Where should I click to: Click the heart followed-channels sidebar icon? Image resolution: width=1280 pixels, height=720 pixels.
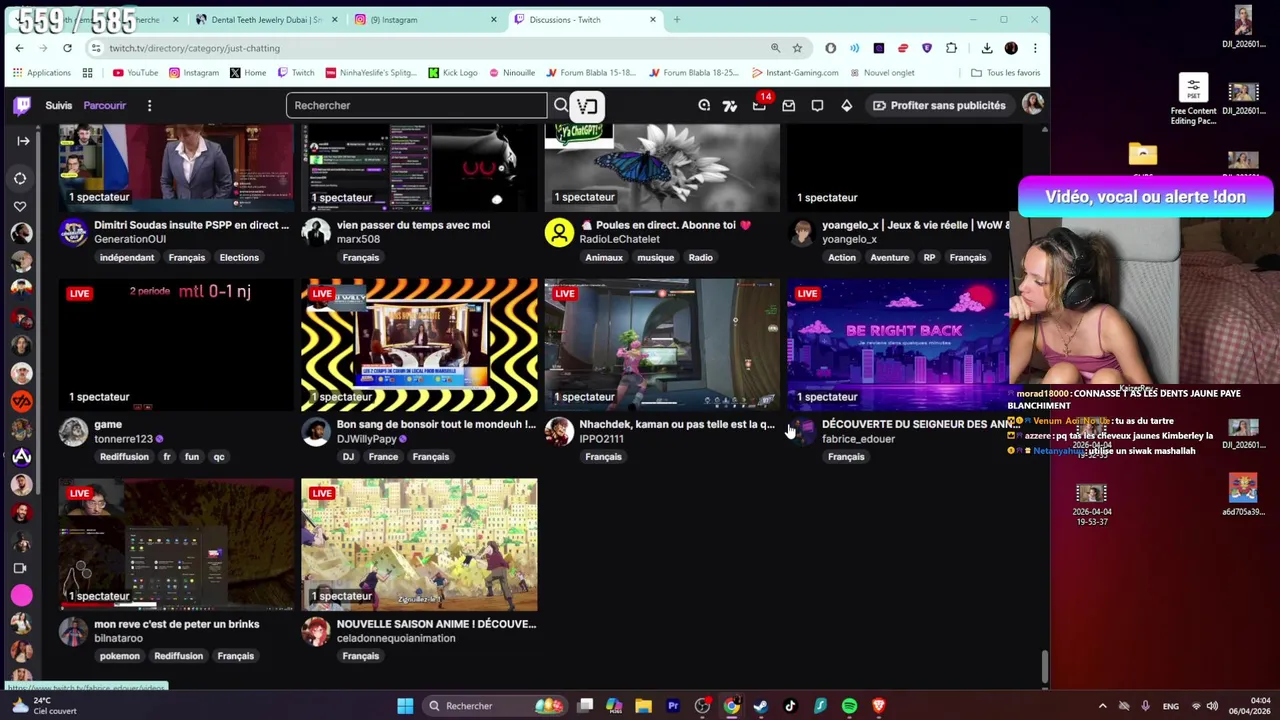(x=20, y=206)
